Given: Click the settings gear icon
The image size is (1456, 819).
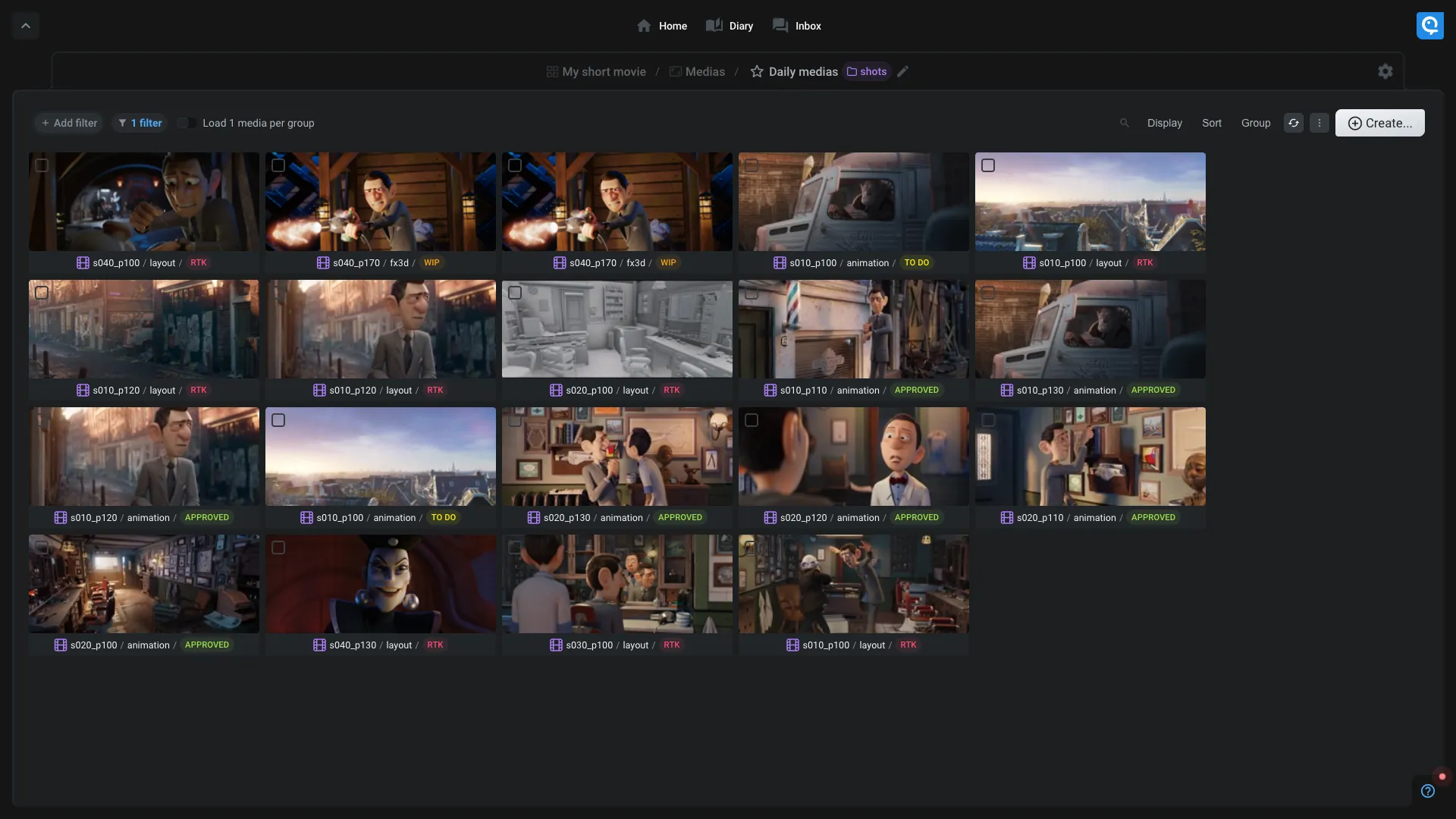Looking at the screenshot, I should click(1385, 71).
